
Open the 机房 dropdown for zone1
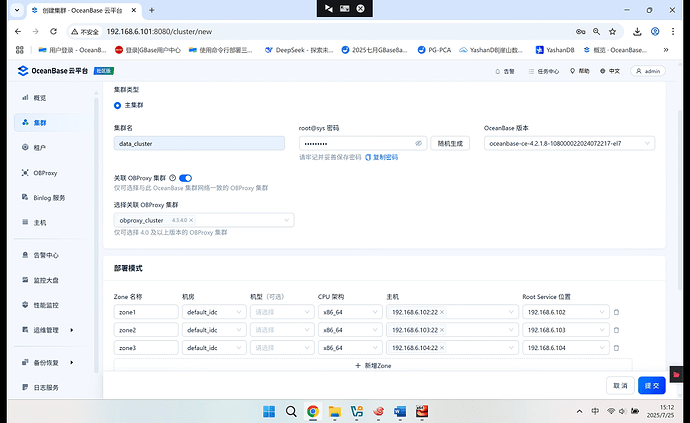click(x=214, y=312)
